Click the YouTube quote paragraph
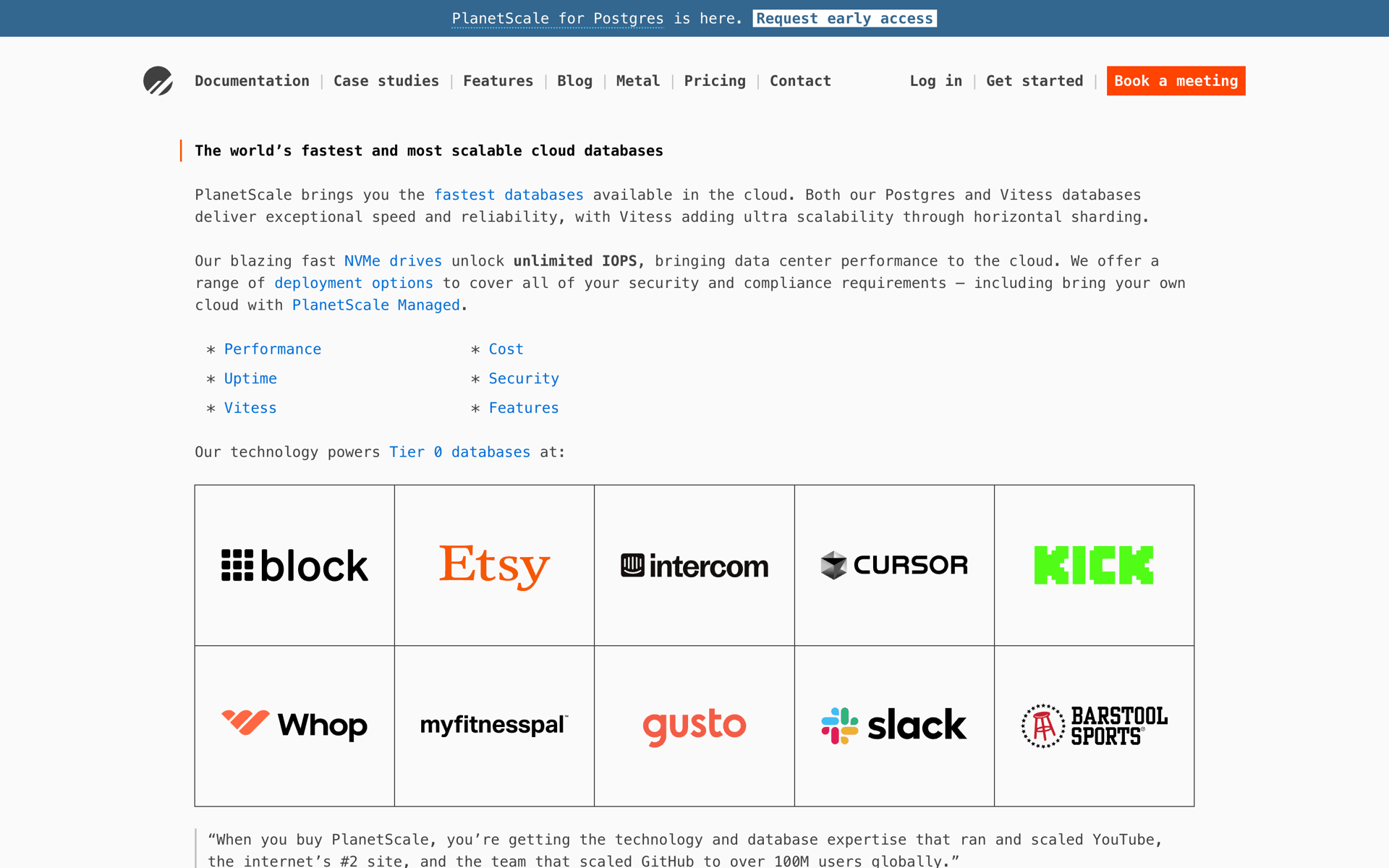The width and height of the screenshot is (1389, 868). (x=685, y=851)
